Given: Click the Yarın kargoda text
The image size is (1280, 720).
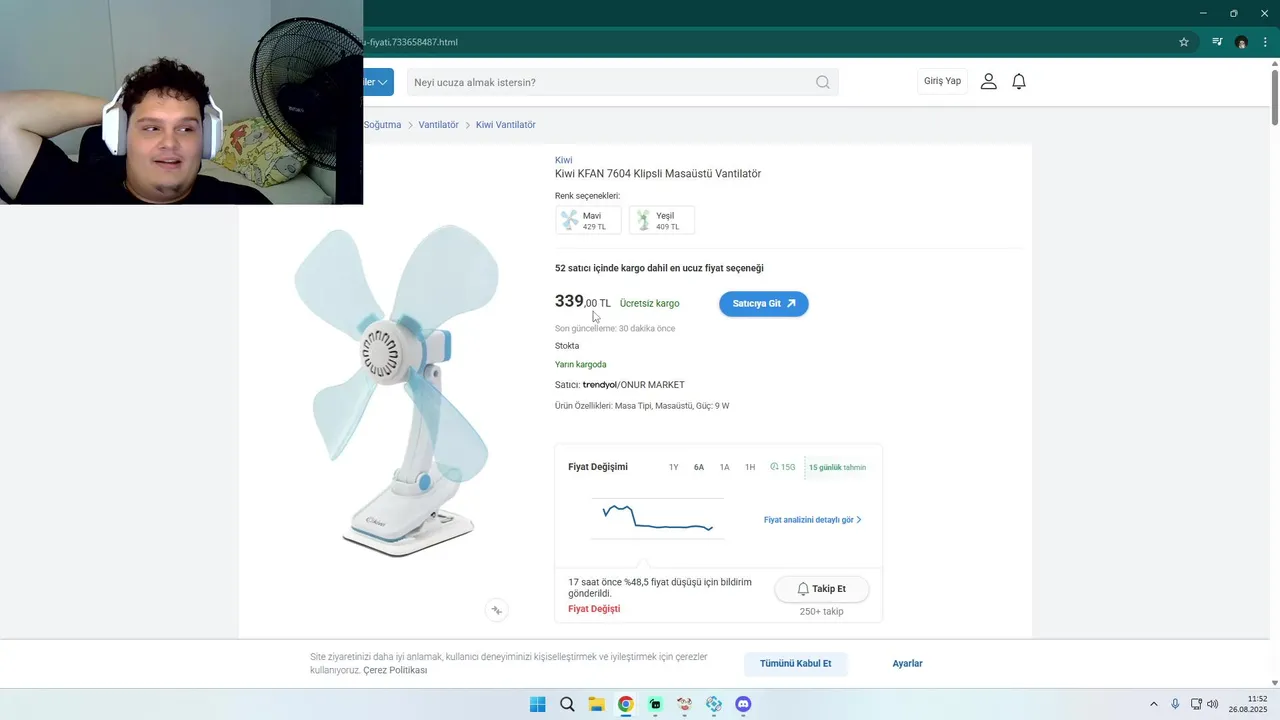Looking at the screenshot, I should (x=581, y=365).
